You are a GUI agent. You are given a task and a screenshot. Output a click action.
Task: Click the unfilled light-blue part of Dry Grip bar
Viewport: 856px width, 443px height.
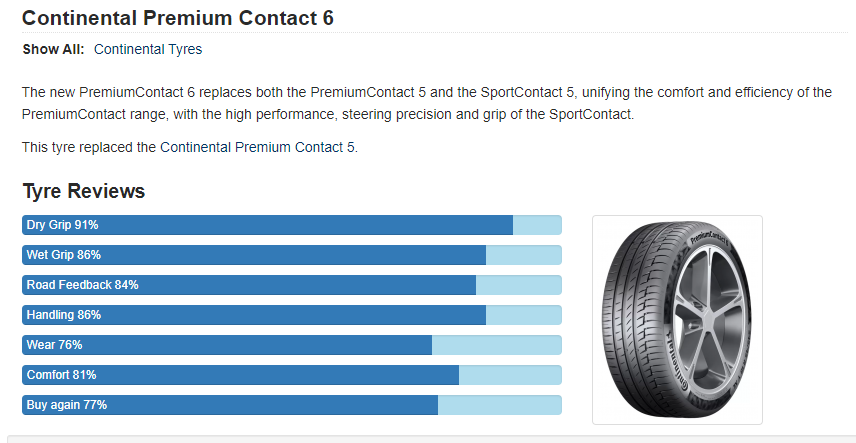[x=537, y=225]
